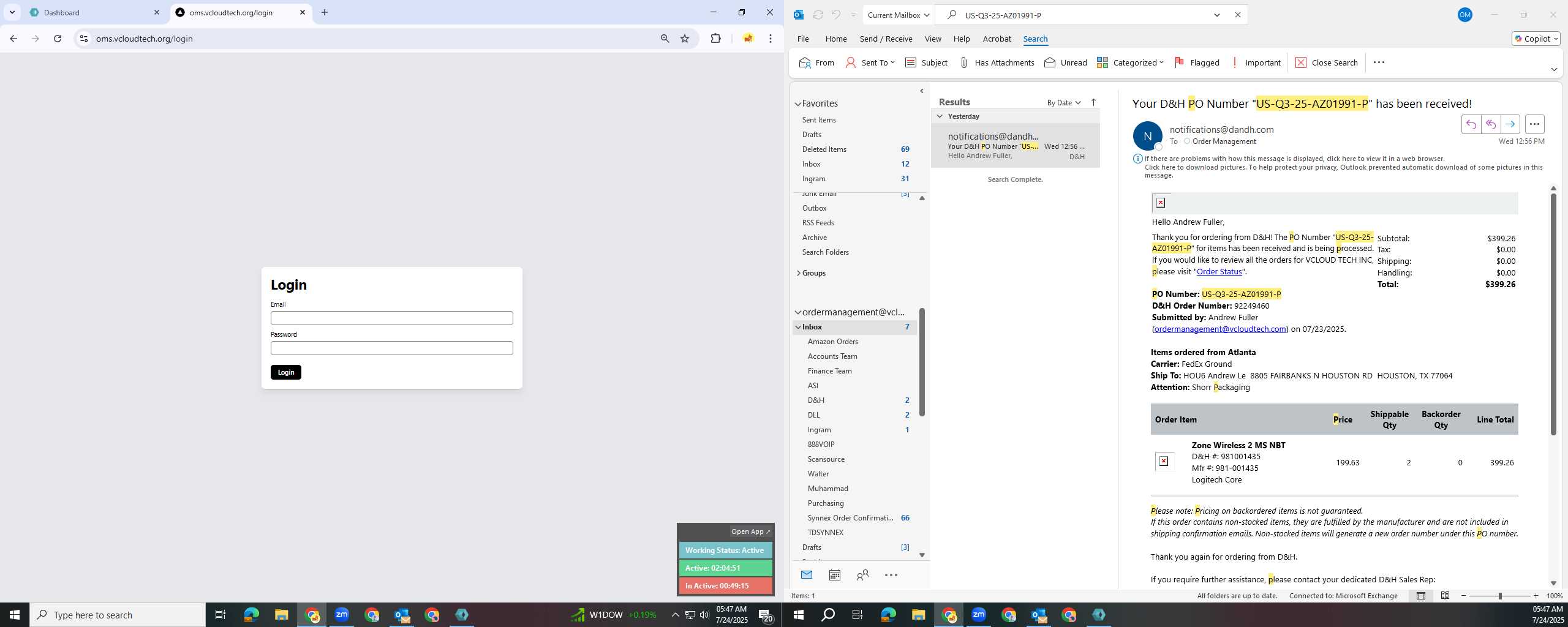Collapse the ordermanagement@vcl... account tree
Screen dimensions: 1568x627
(798, 312)
